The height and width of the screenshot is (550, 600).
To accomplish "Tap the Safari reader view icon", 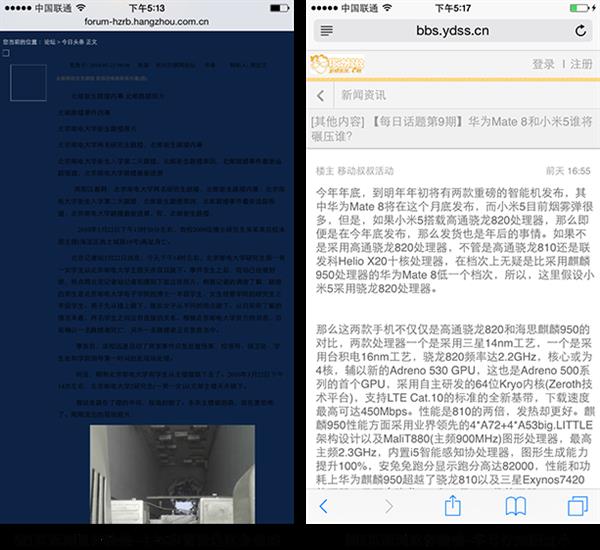I will pos(326,31).
